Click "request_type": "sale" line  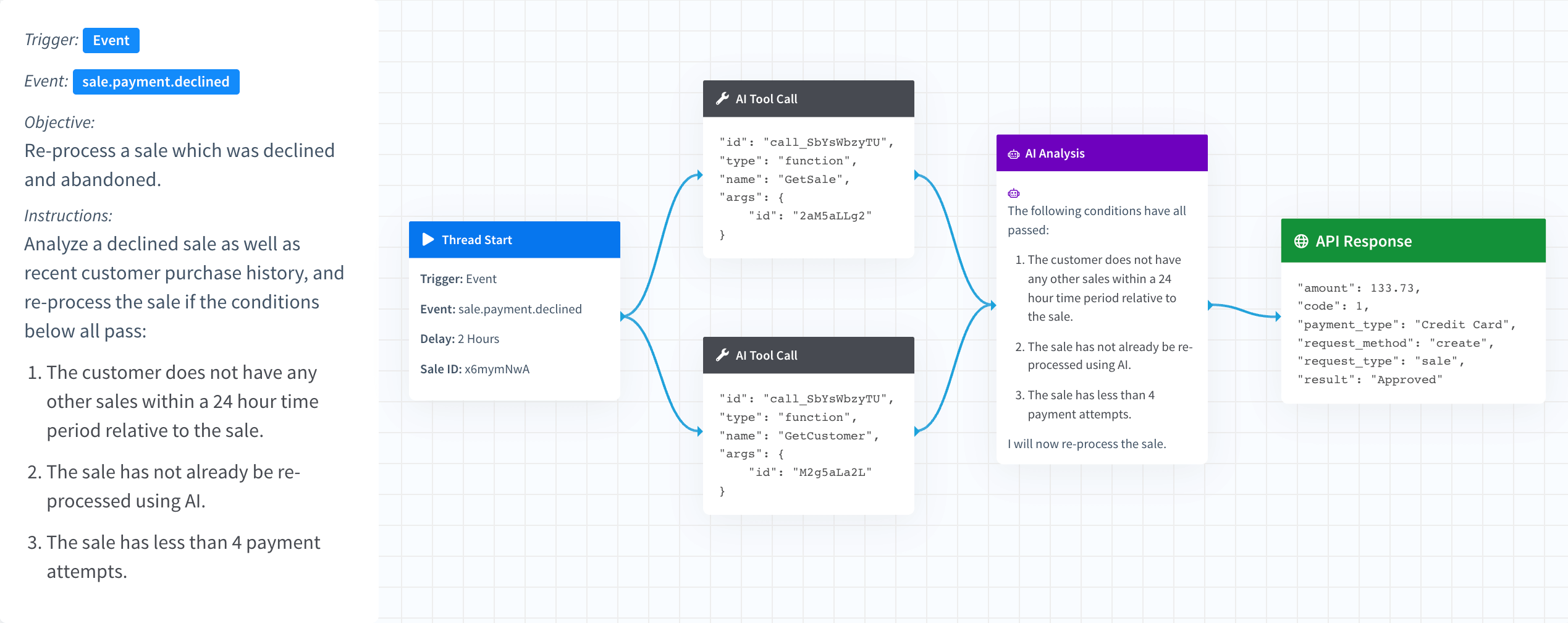[1381, 361]
